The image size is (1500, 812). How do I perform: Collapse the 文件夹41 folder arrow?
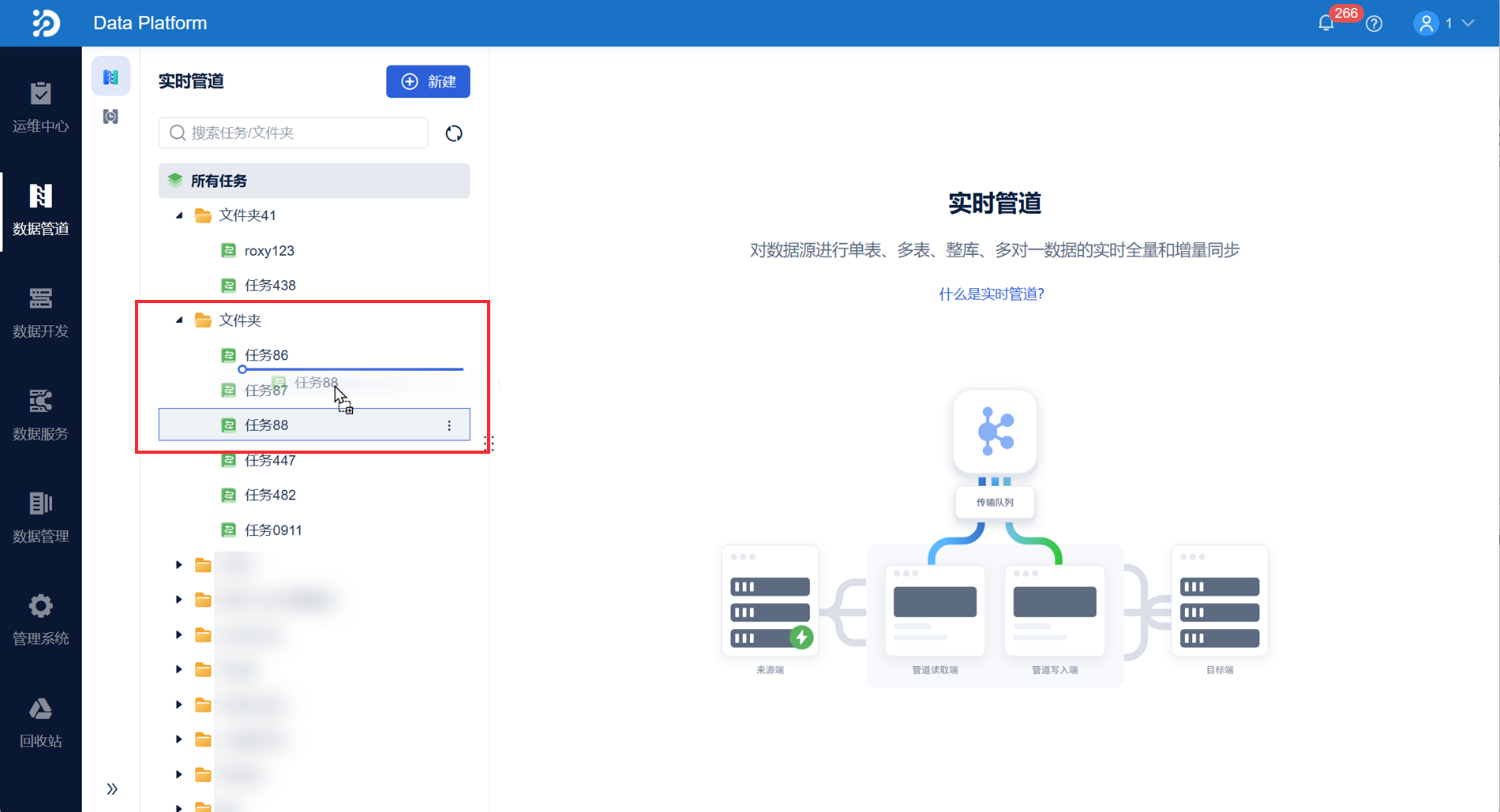pos(179,215)
